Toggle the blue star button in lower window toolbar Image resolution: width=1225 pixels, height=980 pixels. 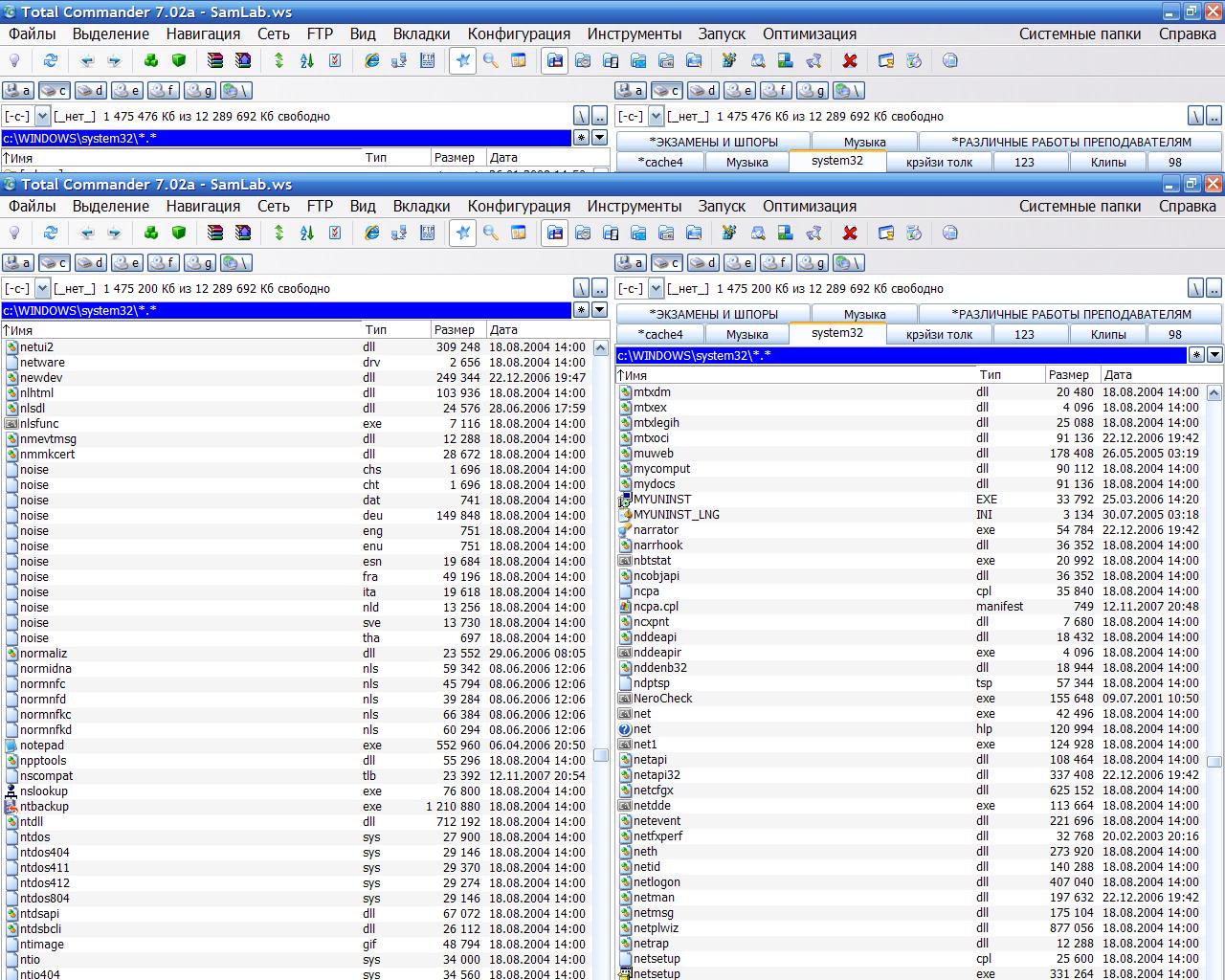pos(463,233)
